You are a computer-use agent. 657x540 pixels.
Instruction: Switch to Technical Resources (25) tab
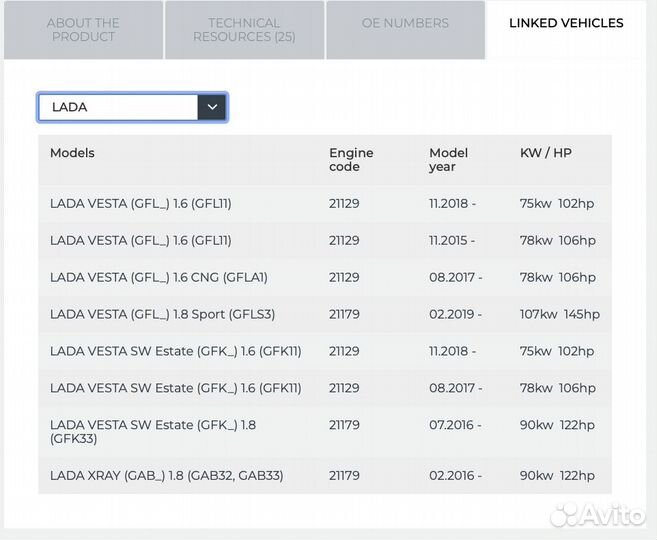point(244,30)
